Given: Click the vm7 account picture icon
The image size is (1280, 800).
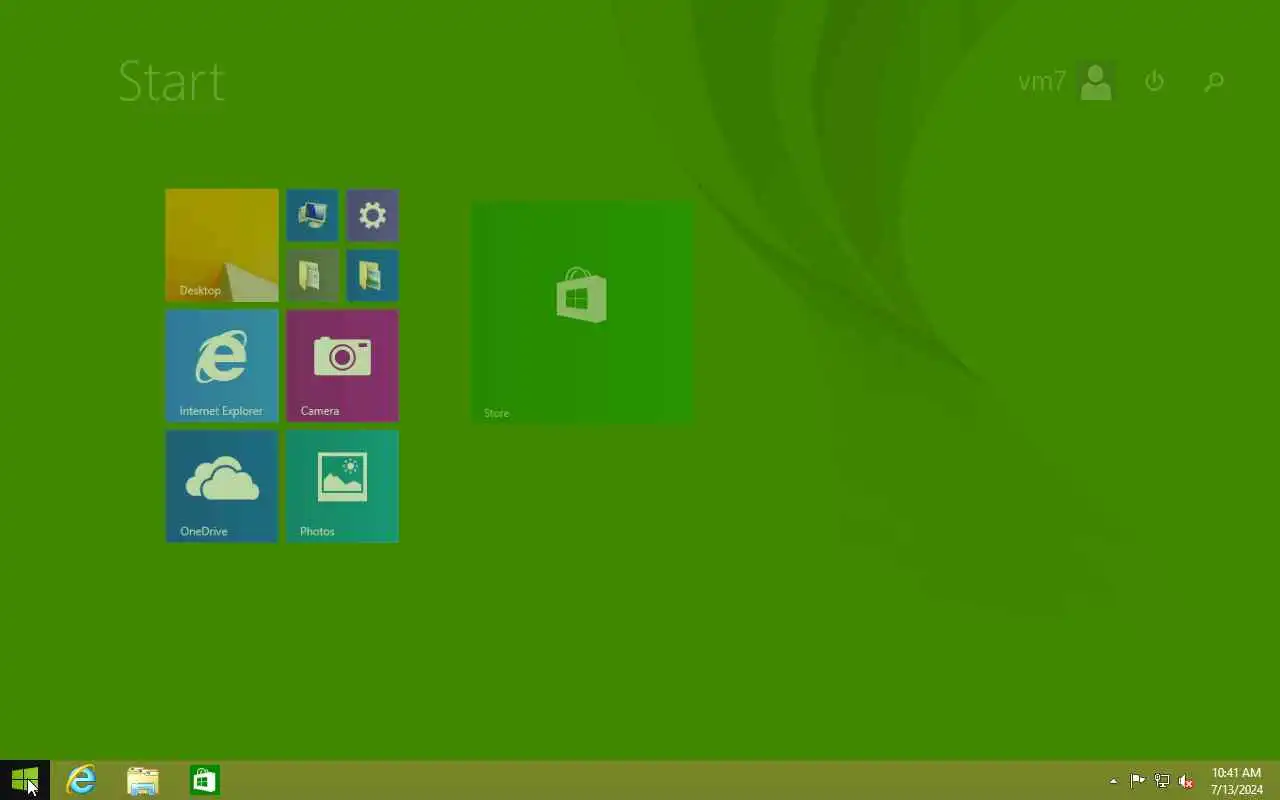Looking at the screenshot, I should pos(1097,82).
